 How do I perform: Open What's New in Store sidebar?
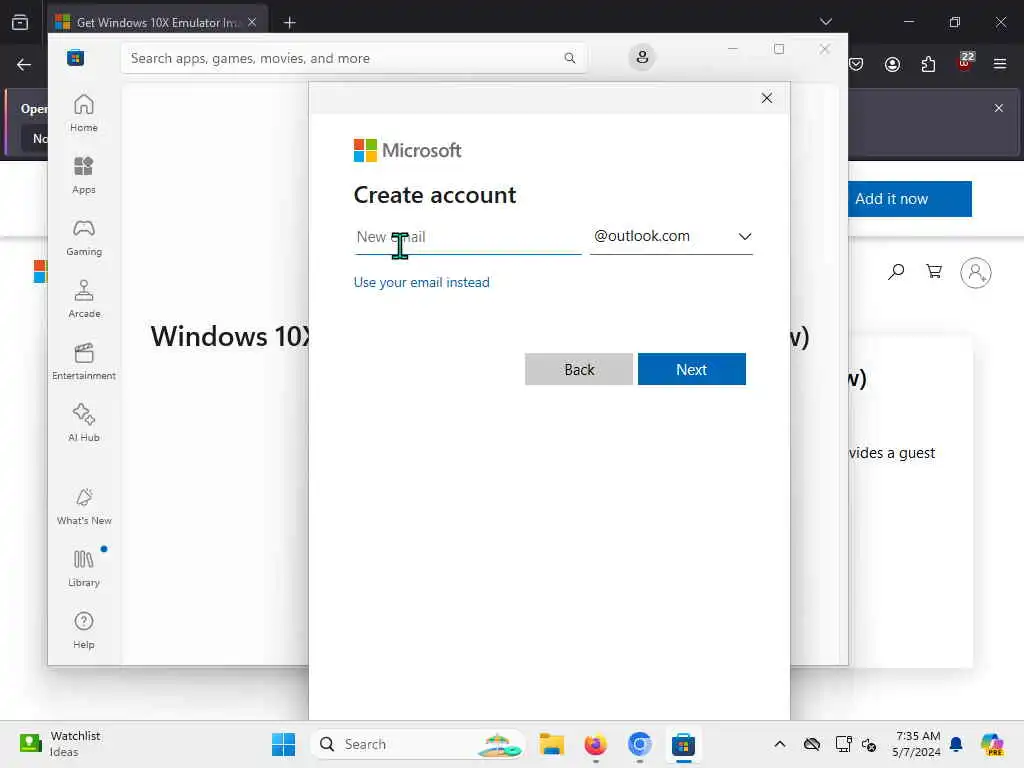pos(84,506)
